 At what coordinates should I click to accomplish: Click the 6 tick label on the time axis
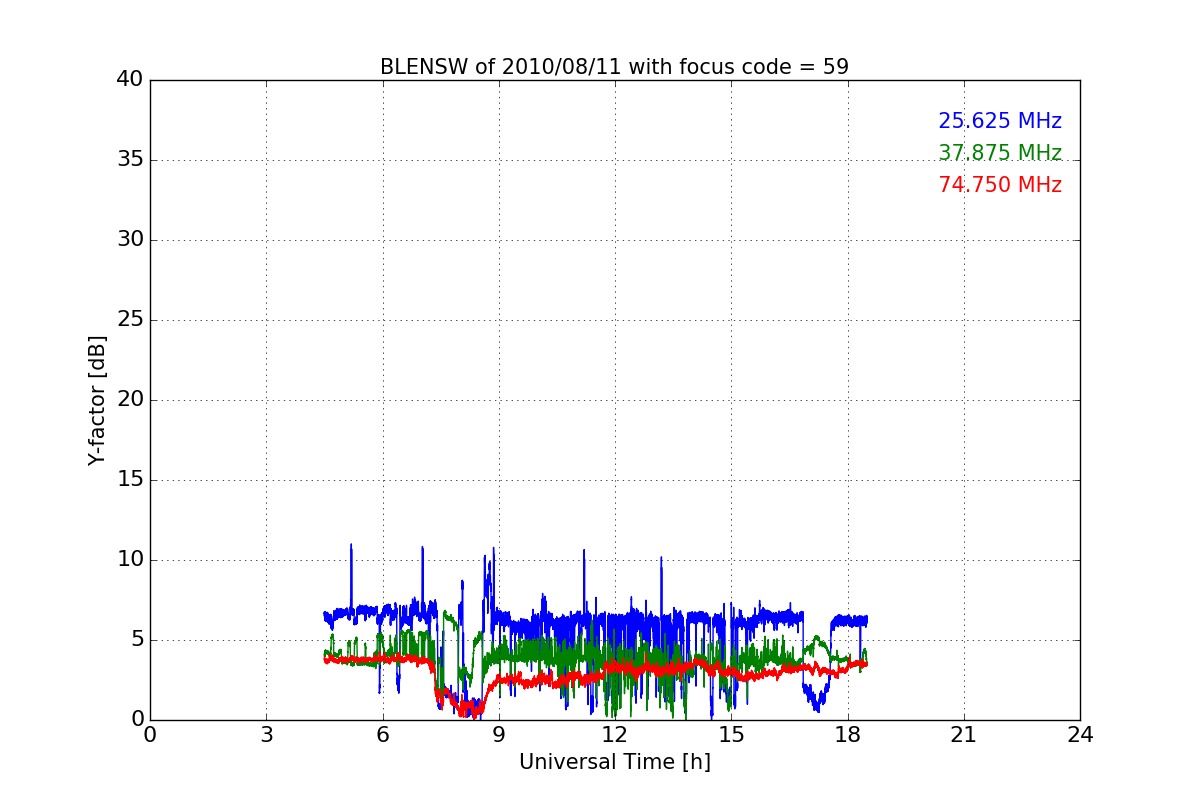click(x=382, y=735)
